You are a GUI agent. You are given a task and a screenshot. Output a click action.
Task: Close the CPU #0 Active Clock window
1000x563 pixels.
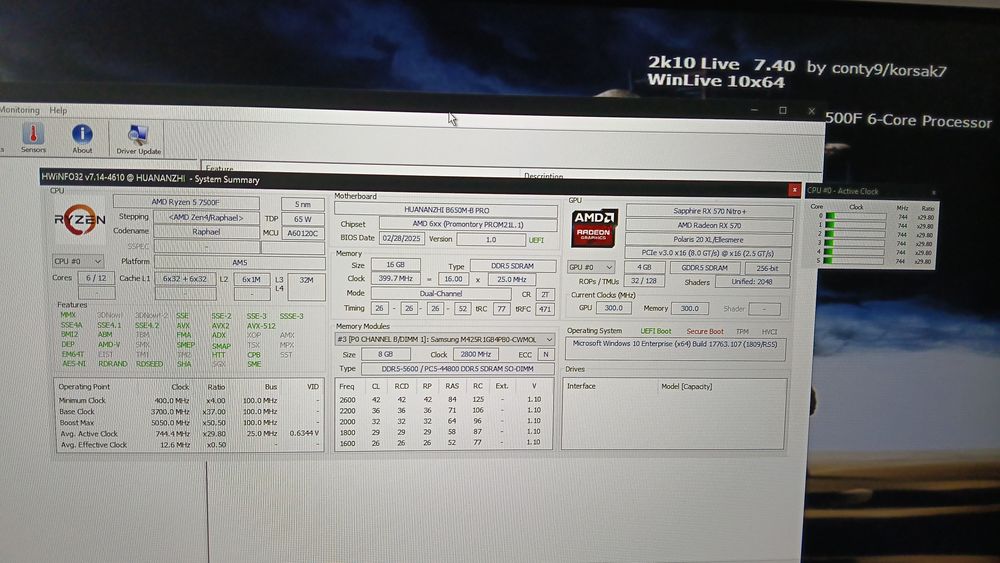coord(934,192)
